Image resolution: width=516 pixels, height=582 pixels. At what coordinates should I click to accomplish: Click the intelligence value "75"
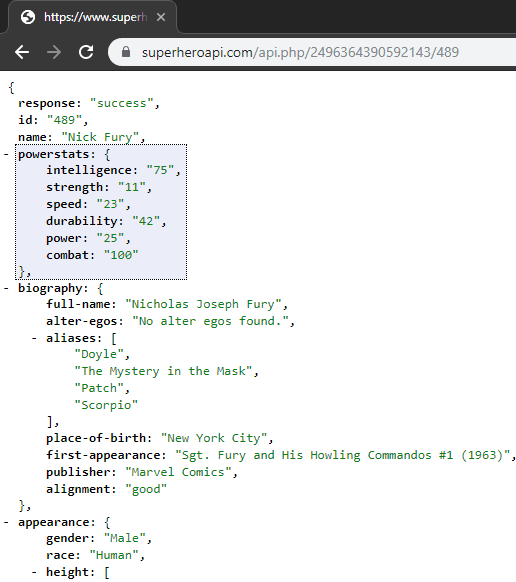[x=160, y=170]
